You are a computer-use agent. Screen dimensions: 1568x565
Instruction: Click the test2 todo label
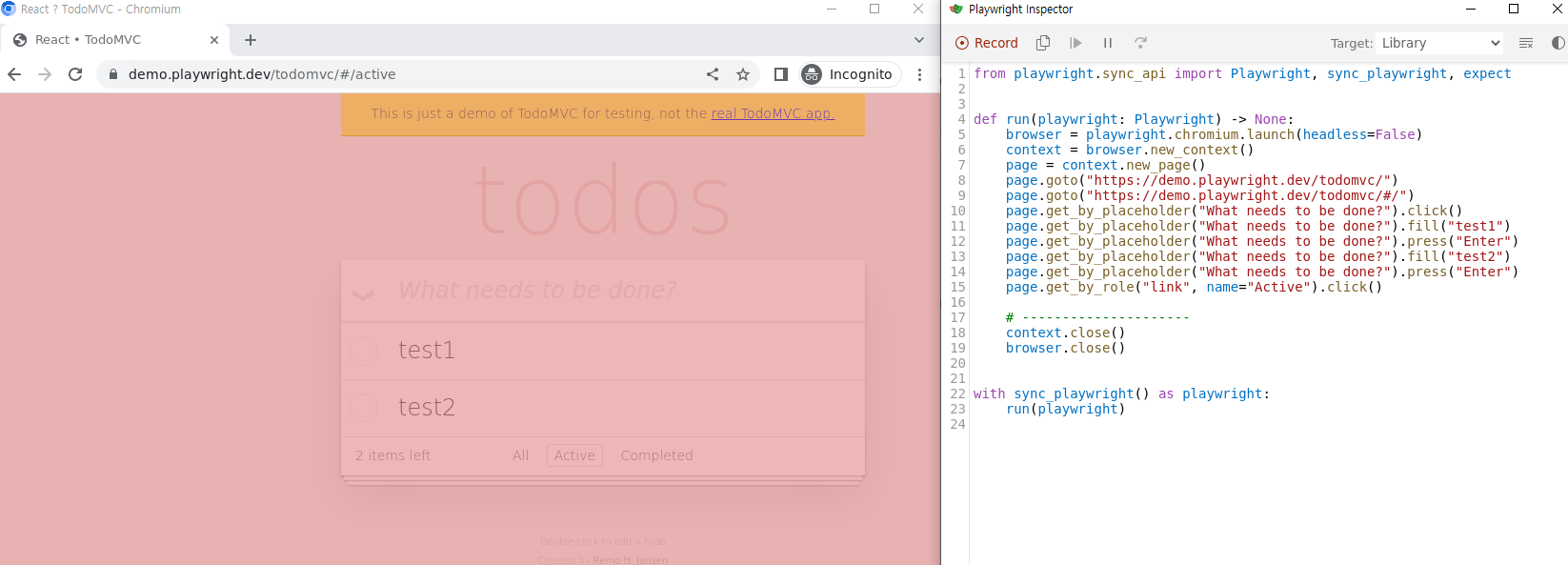tap(427, 408)
